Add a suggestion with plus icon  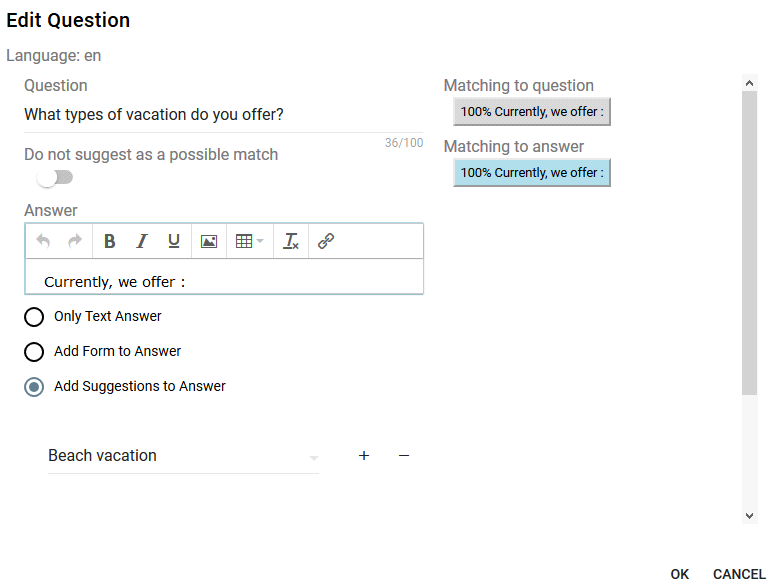(364, 456)
